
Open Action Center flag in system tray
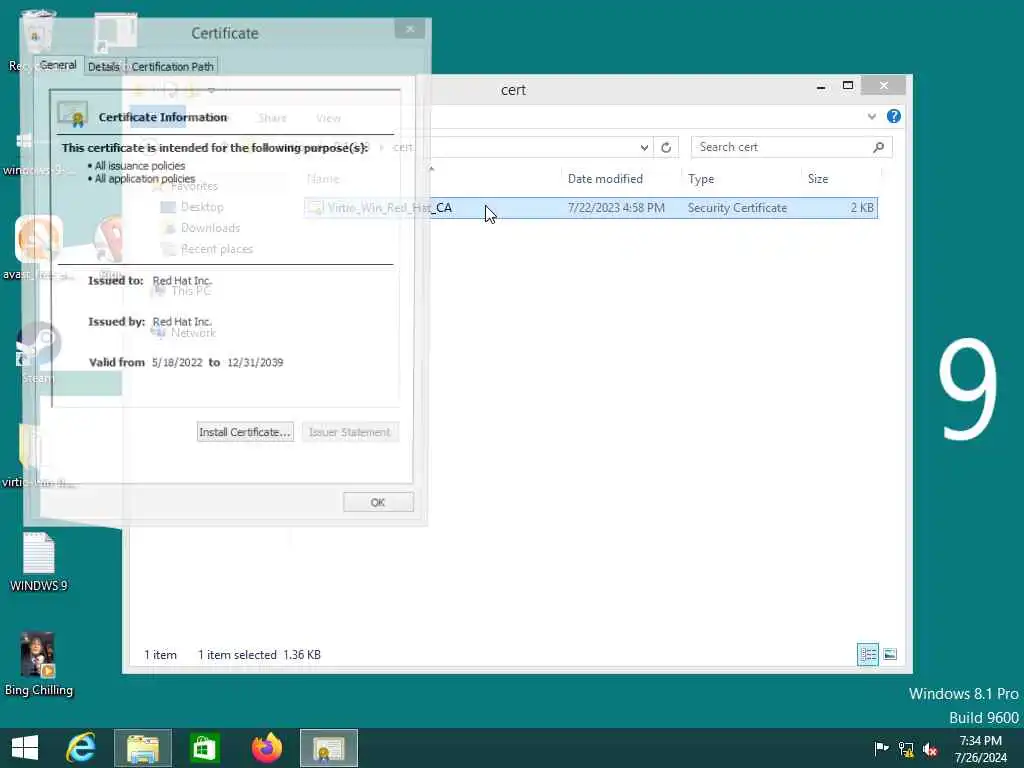tap(881, 748)
